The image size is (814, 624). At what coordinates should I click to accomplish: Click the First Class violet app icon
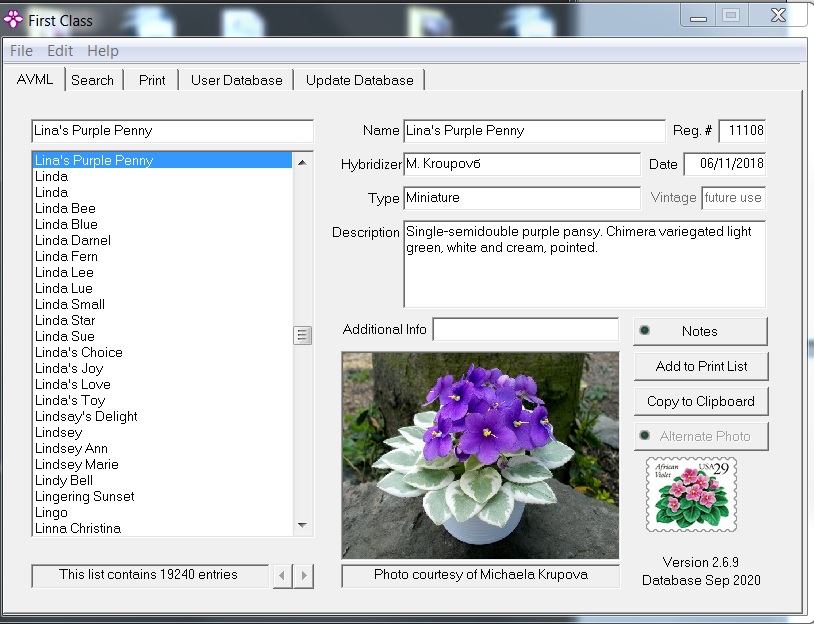point(13,20)
